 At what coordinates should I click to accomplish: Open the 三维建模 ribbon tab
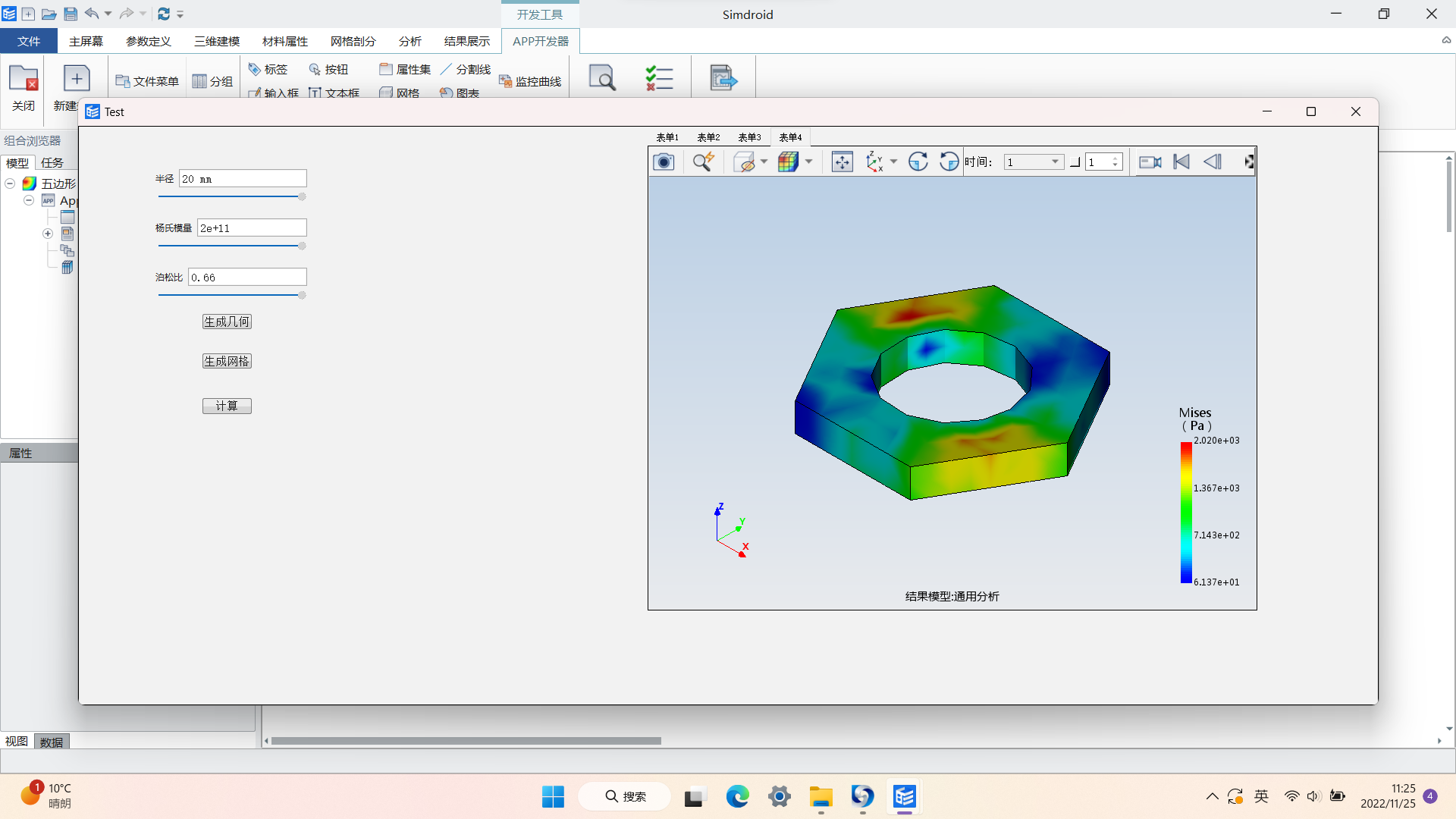(x=217, y=41)
